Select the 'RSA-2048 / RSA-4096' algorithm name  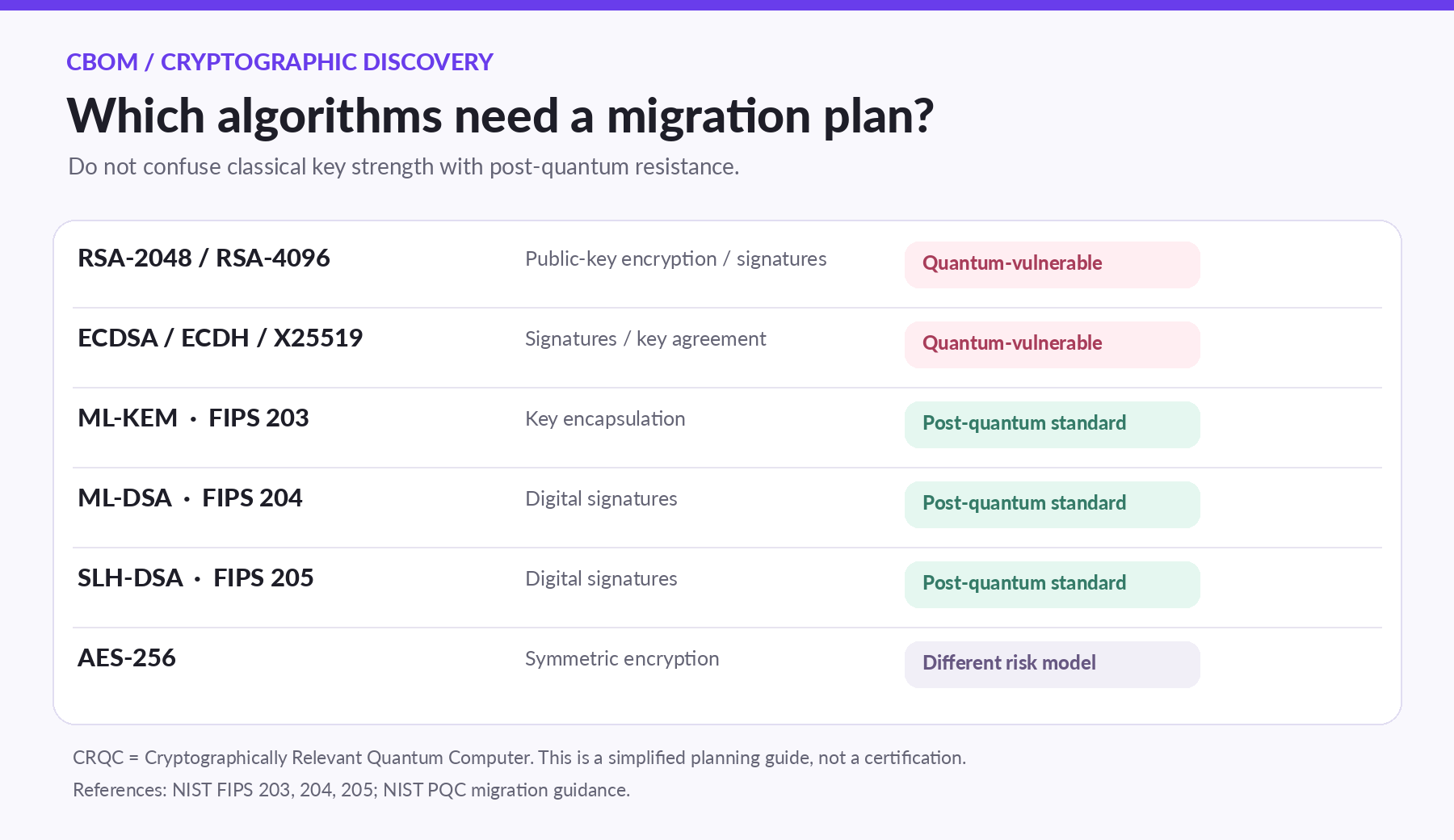(x=204, y=258)
